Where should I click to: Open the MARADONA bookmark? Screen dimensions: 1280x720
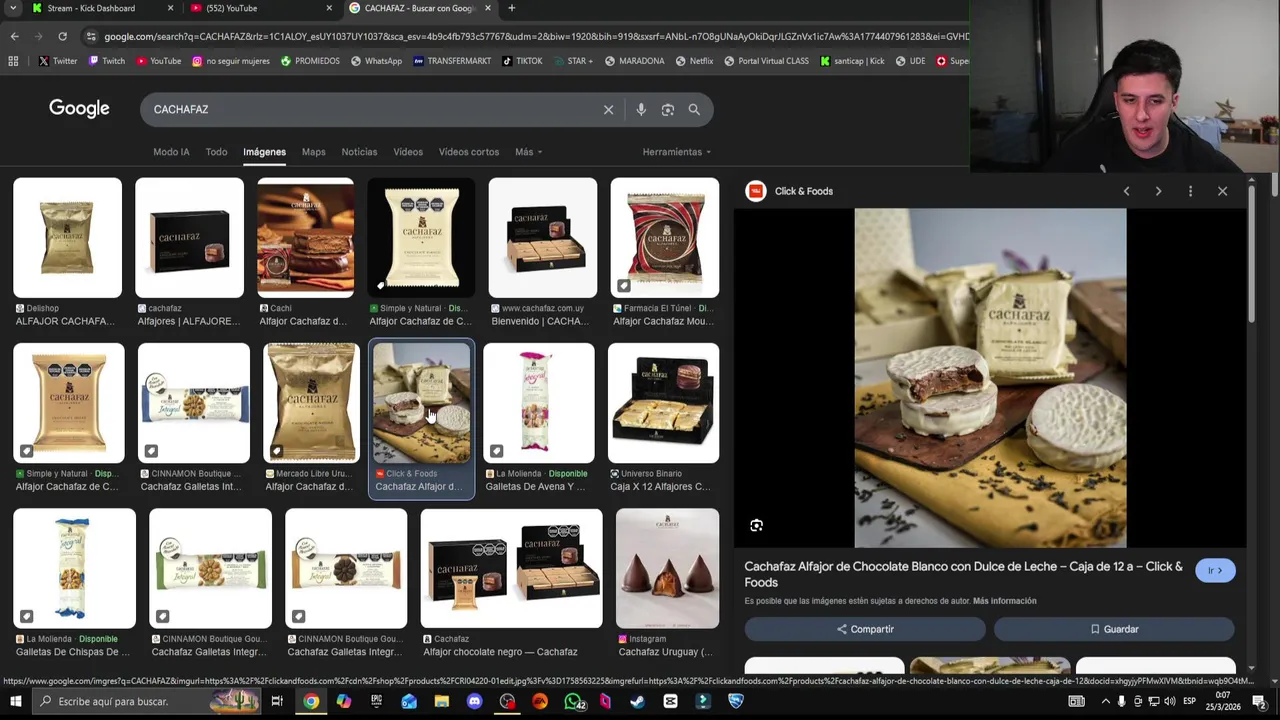click(634, 61)
